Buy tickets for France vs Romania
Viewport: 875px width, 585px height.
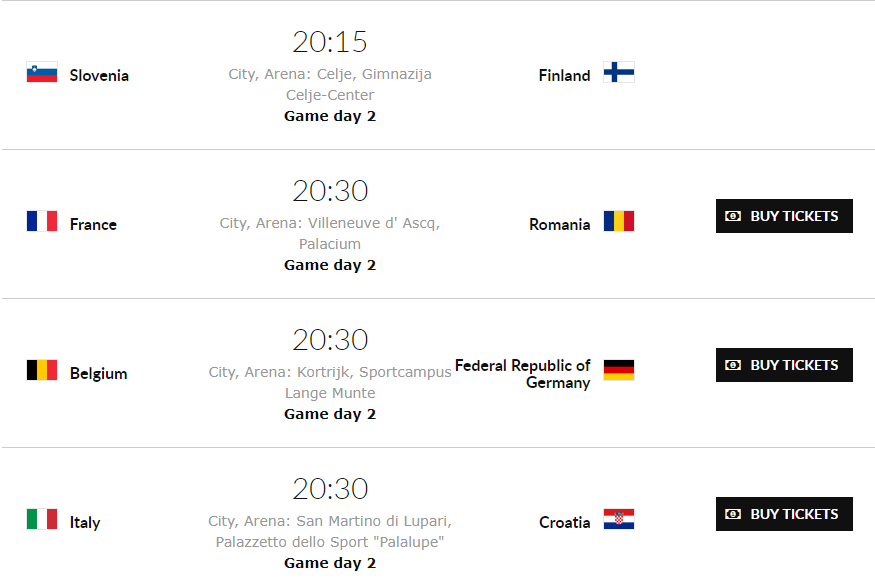(784, 216)
